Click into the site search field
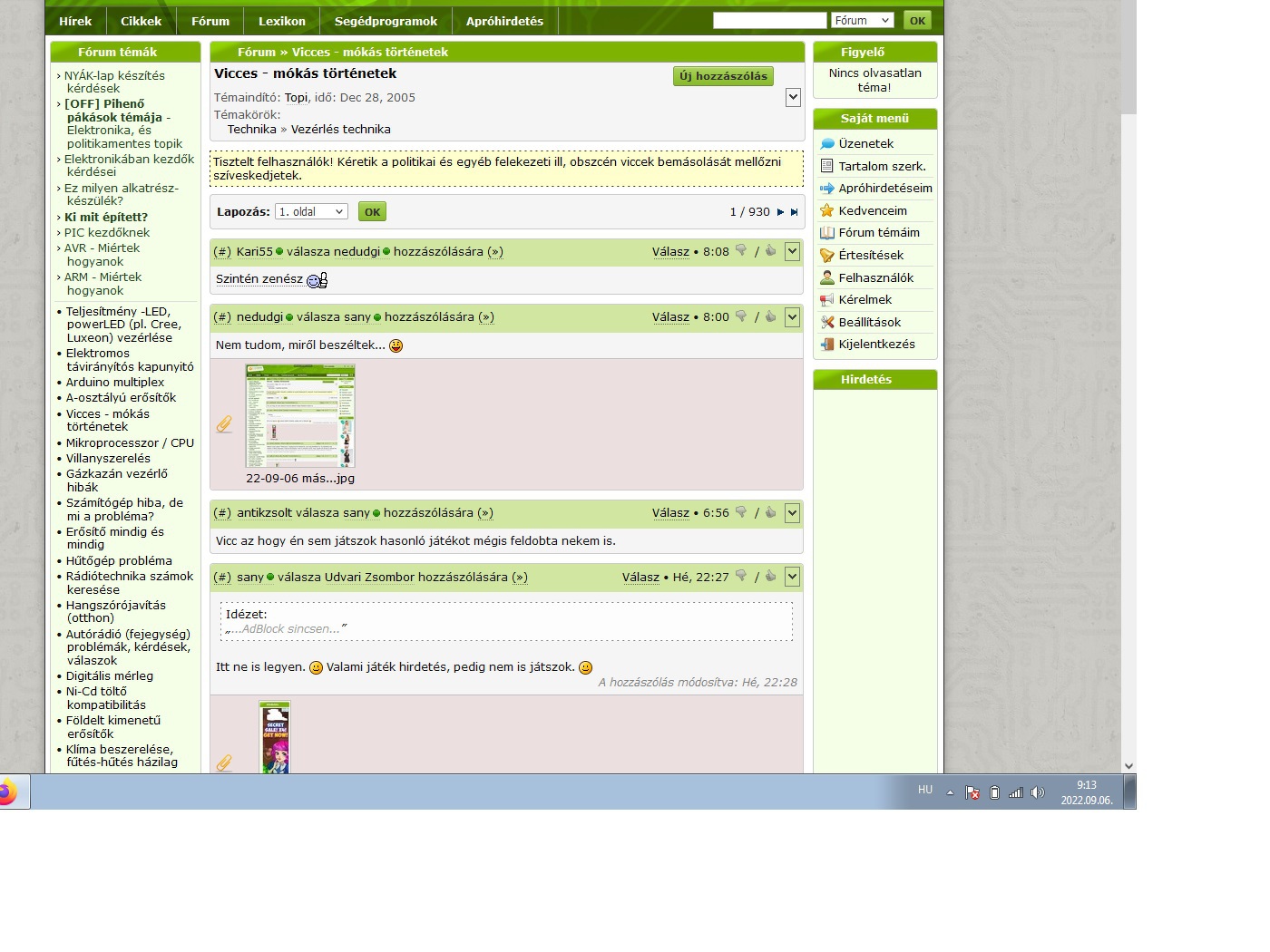This screenshot has height=952, width=1270. click(770, 21)
